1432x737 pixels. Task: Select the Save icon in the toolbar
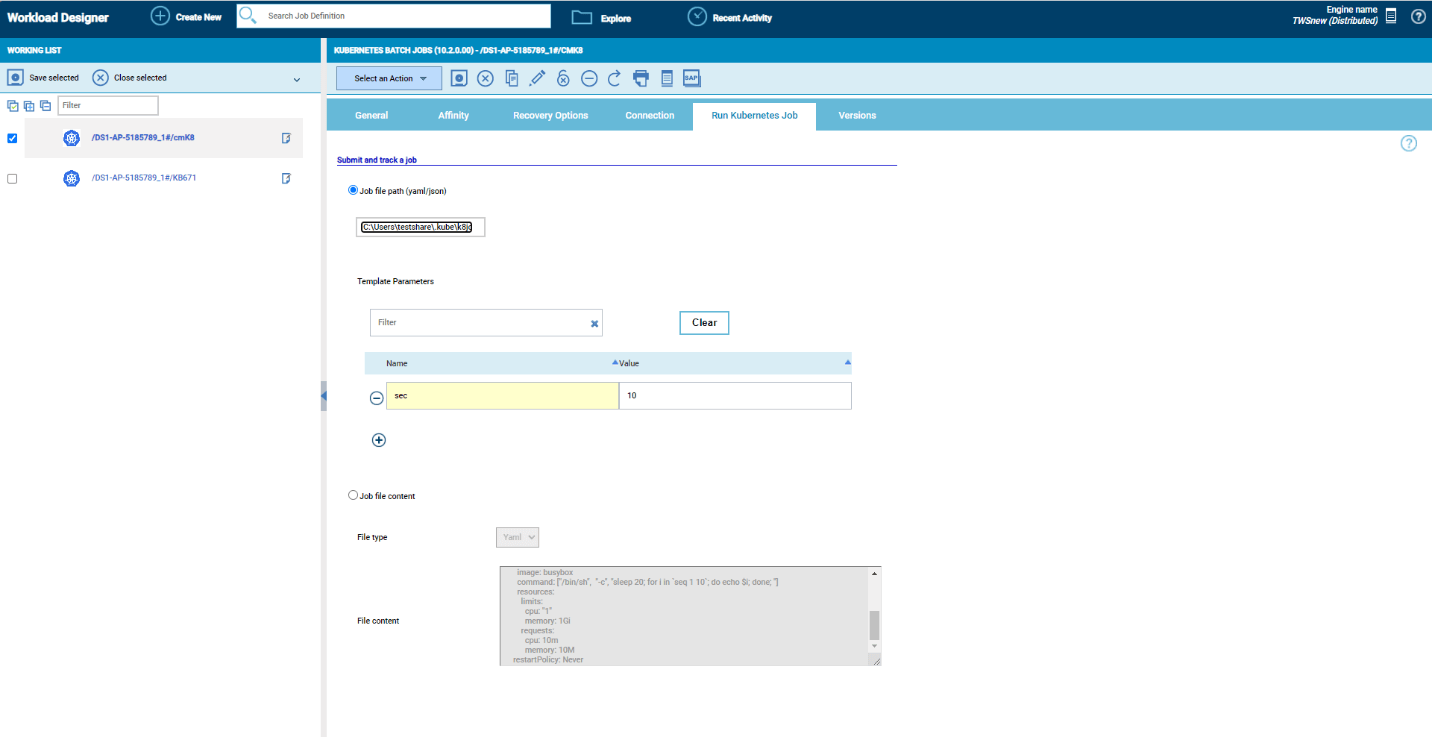point(459,77)
